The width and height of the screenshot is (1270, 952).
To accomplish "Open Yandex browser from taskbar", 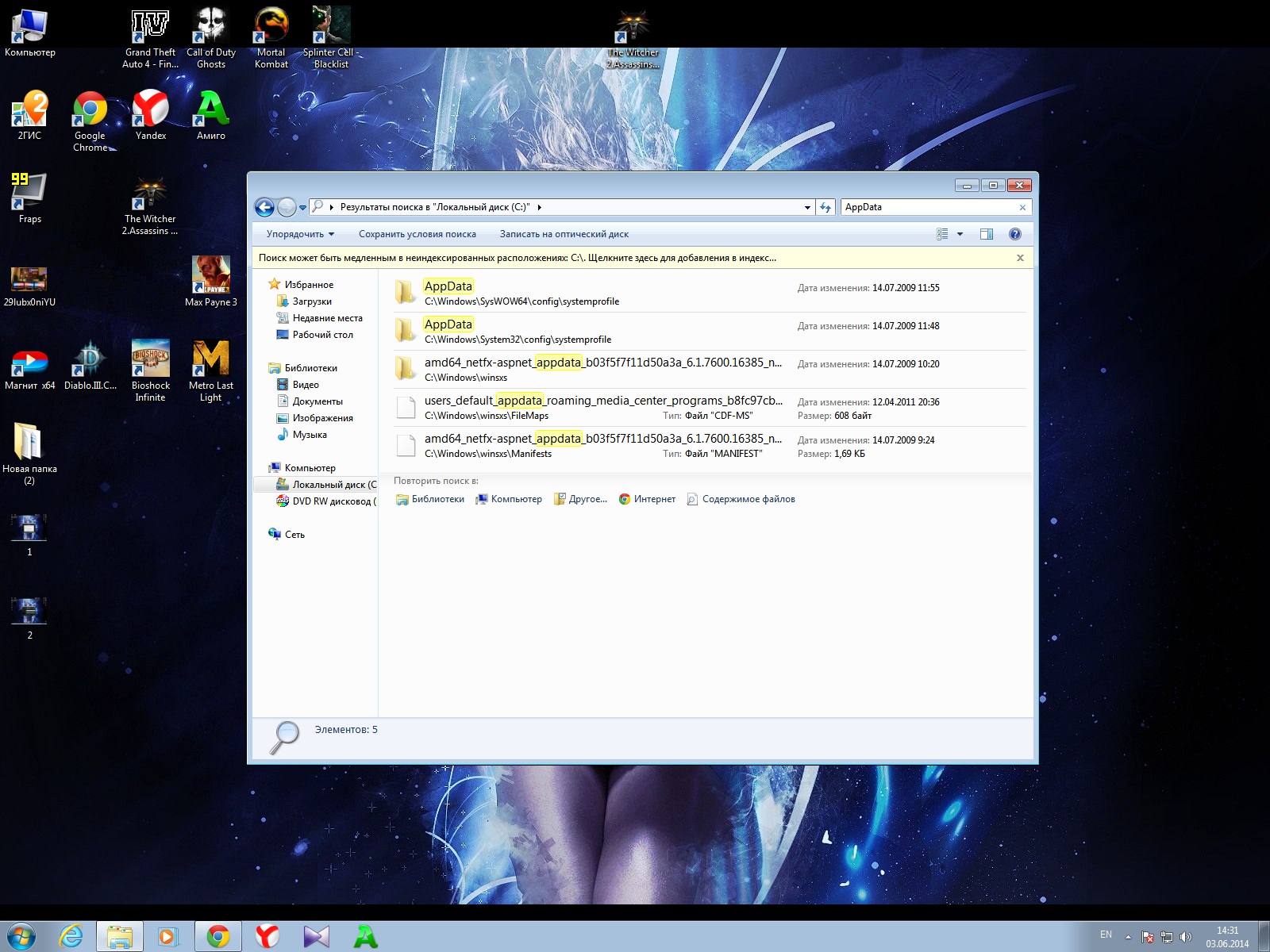I will pyautogui.click(x=267, y=937).
